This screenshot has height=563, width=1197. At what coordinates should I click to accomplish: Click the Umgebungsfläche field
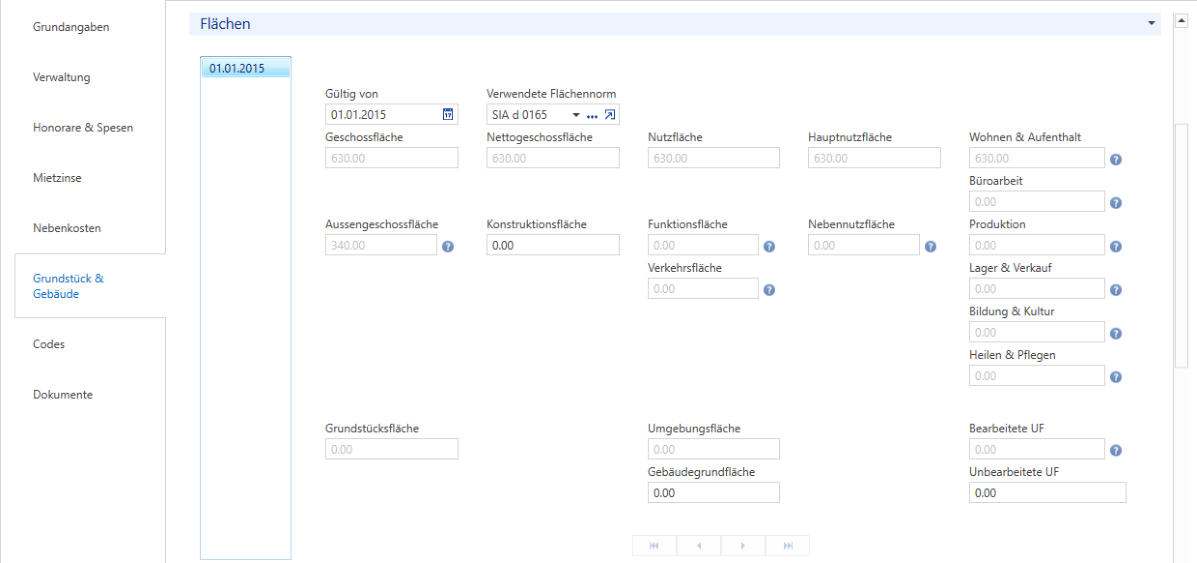coord(714,449)
